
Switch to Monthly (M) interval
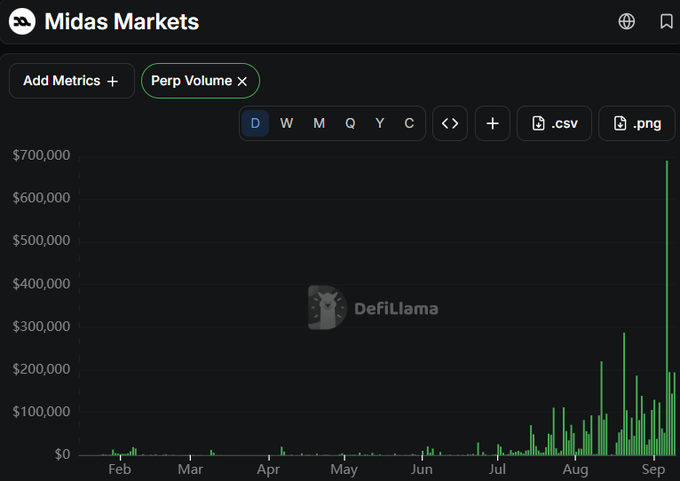click(319, 123)
